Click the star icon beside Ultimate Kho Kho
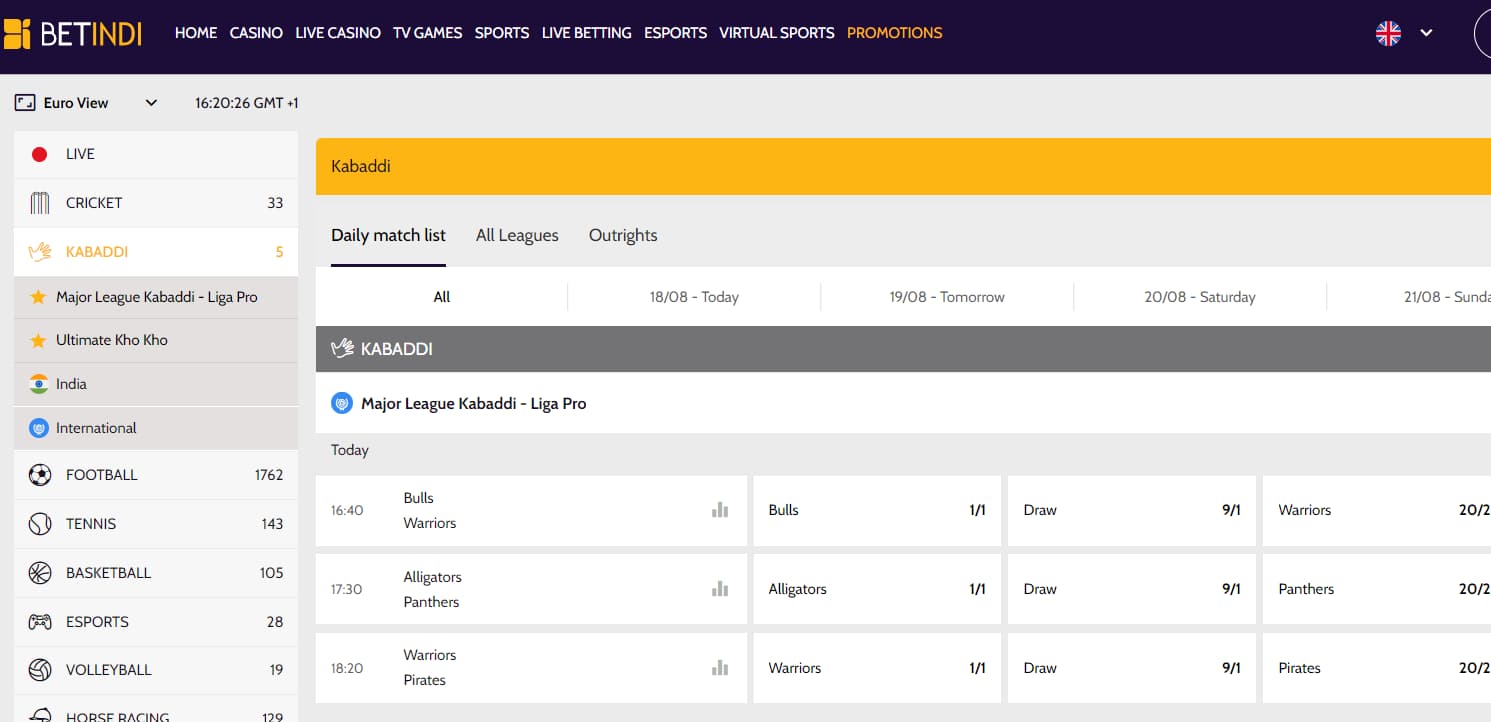1491x722 pixels. click(x=38, y=340)
